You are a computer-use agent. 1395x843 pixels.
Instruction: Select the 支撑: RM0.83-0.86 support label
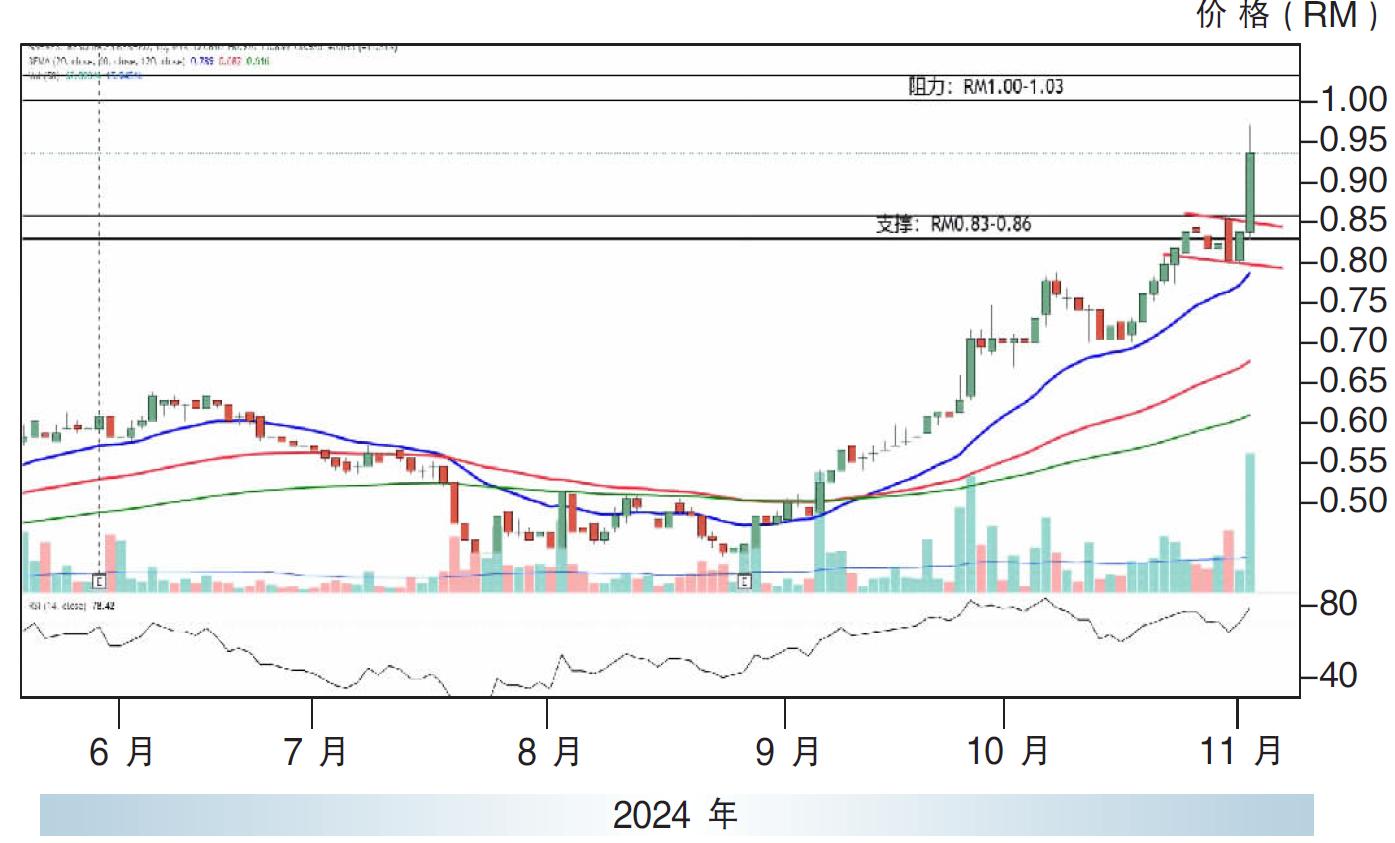[x=953, y=225]
